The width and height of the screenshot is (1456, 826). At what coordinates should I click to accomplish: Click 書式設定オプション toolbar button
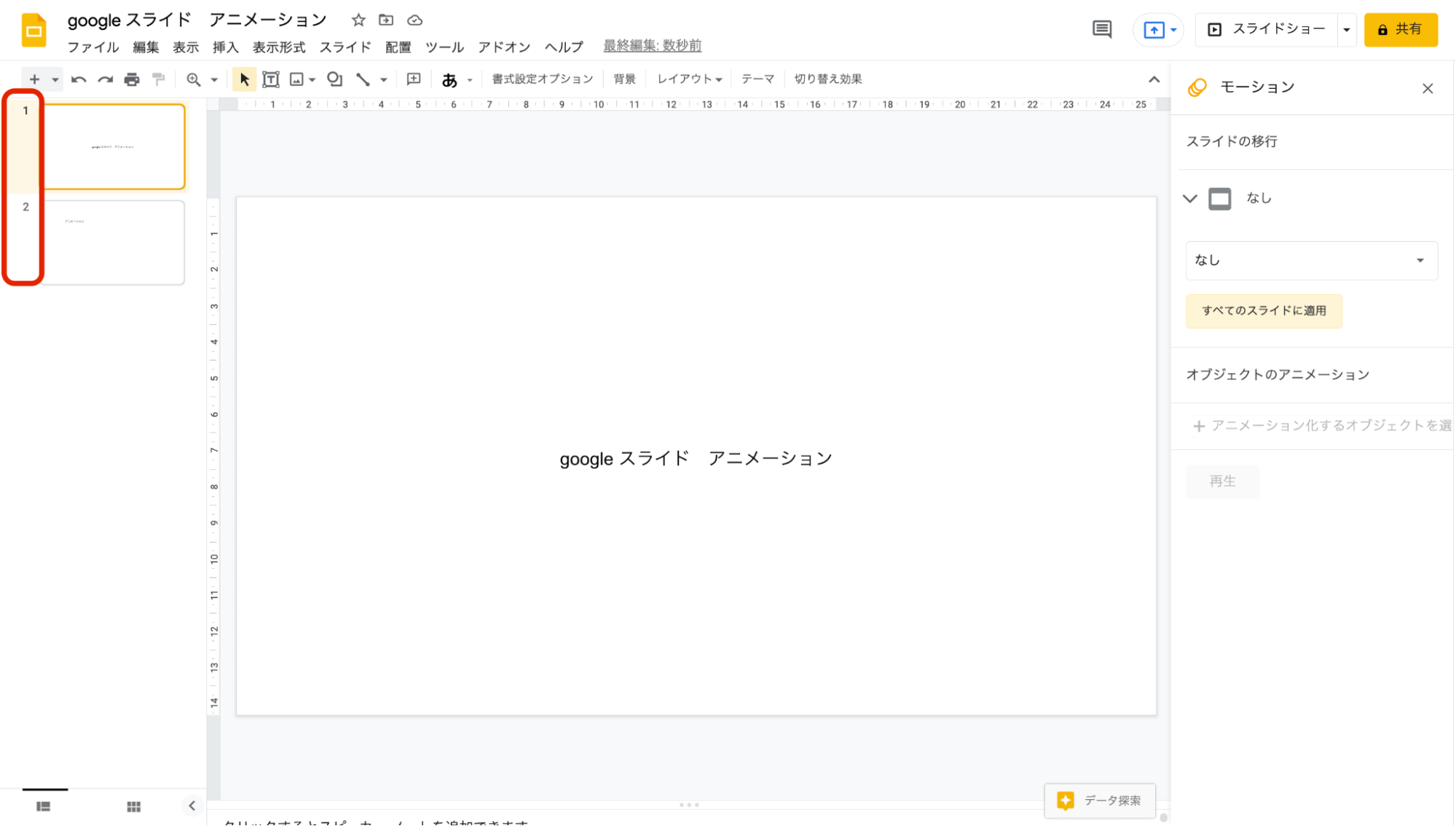tap(543, 79)
